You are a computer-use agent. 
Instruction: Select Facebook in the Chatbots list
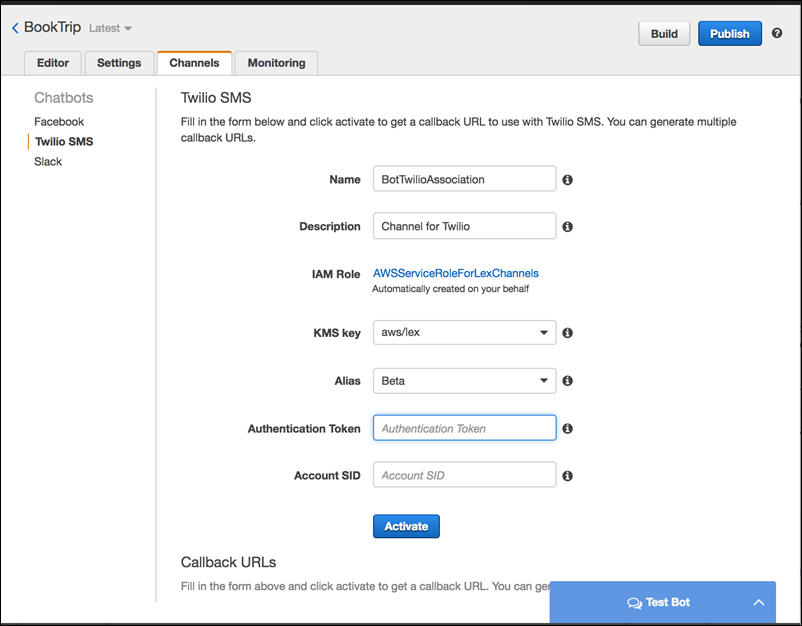pyautogui.click(x=59, y=122)
